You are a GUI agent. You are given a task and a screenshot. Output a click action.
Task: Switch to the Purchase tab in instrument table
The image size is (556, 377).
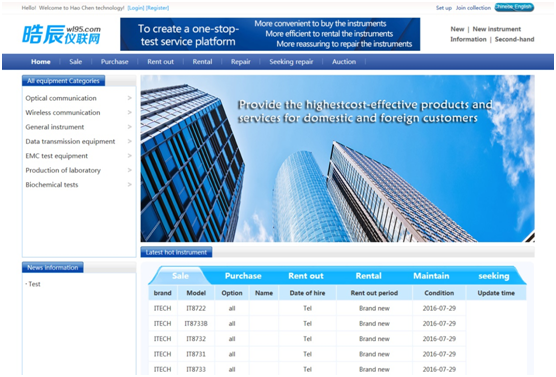click(243, 276)
